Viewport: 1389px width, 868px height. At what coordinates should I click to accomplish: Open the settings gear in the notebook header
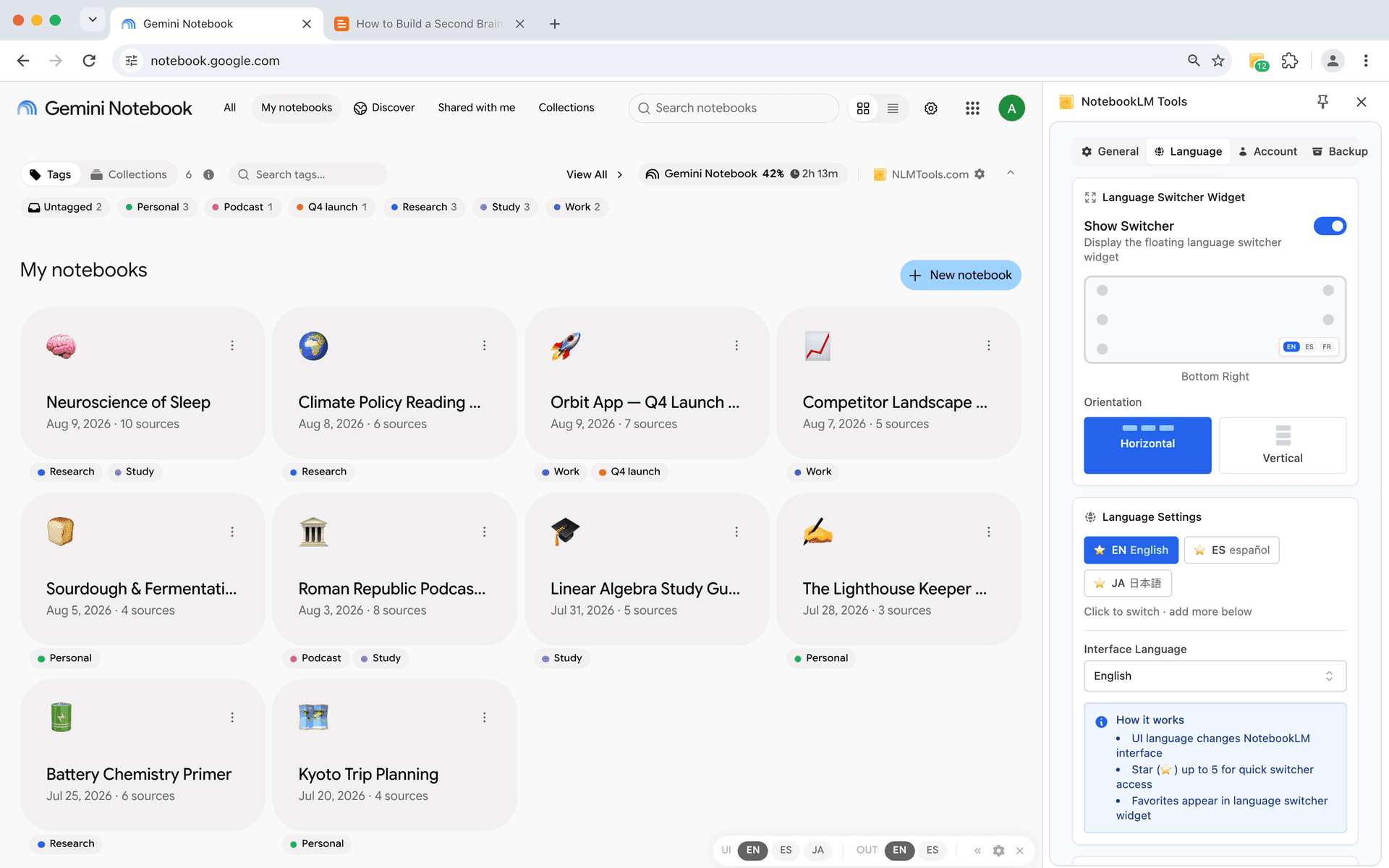pos(931,109)
